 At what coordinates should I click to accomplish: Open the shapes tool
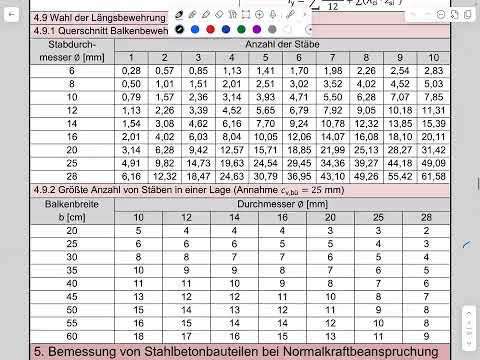[232, 14]
